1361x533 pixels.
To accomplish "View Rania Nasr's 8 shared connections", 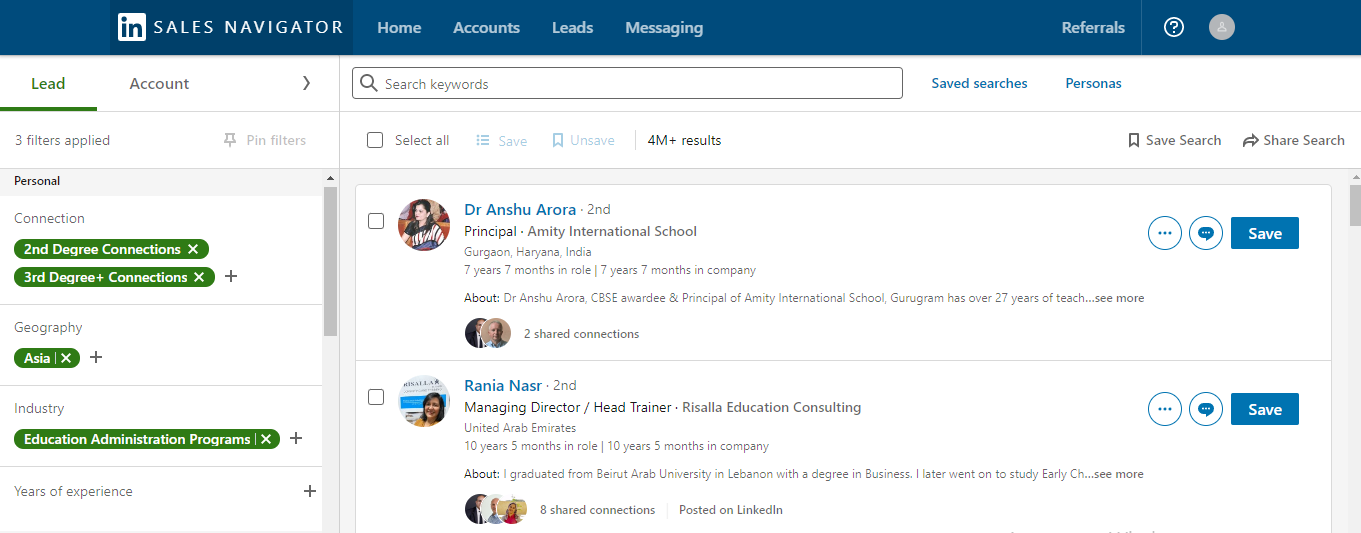I will click(597, 510).
